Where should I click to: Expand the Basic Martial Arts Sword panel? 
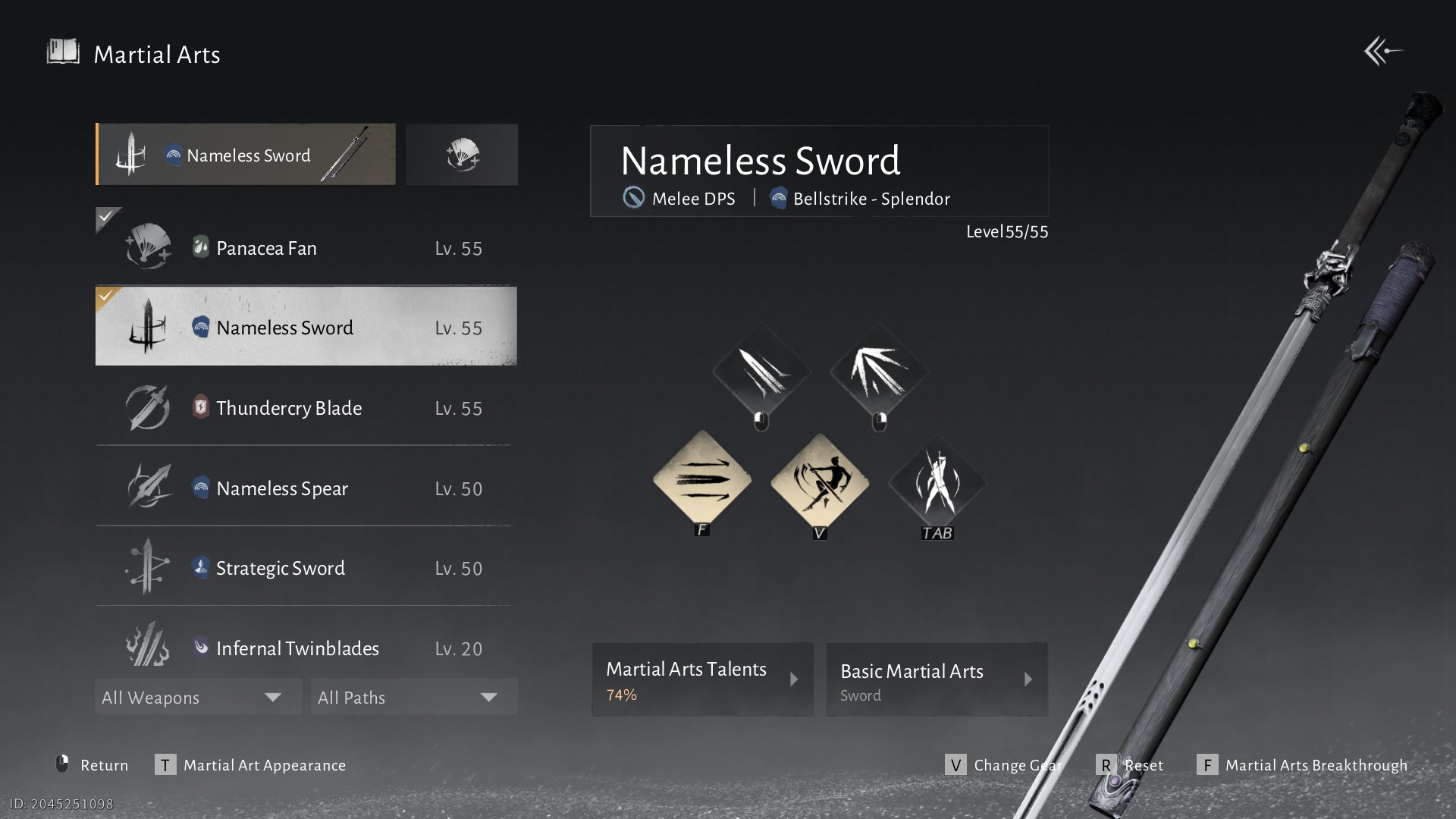[937, 679]
